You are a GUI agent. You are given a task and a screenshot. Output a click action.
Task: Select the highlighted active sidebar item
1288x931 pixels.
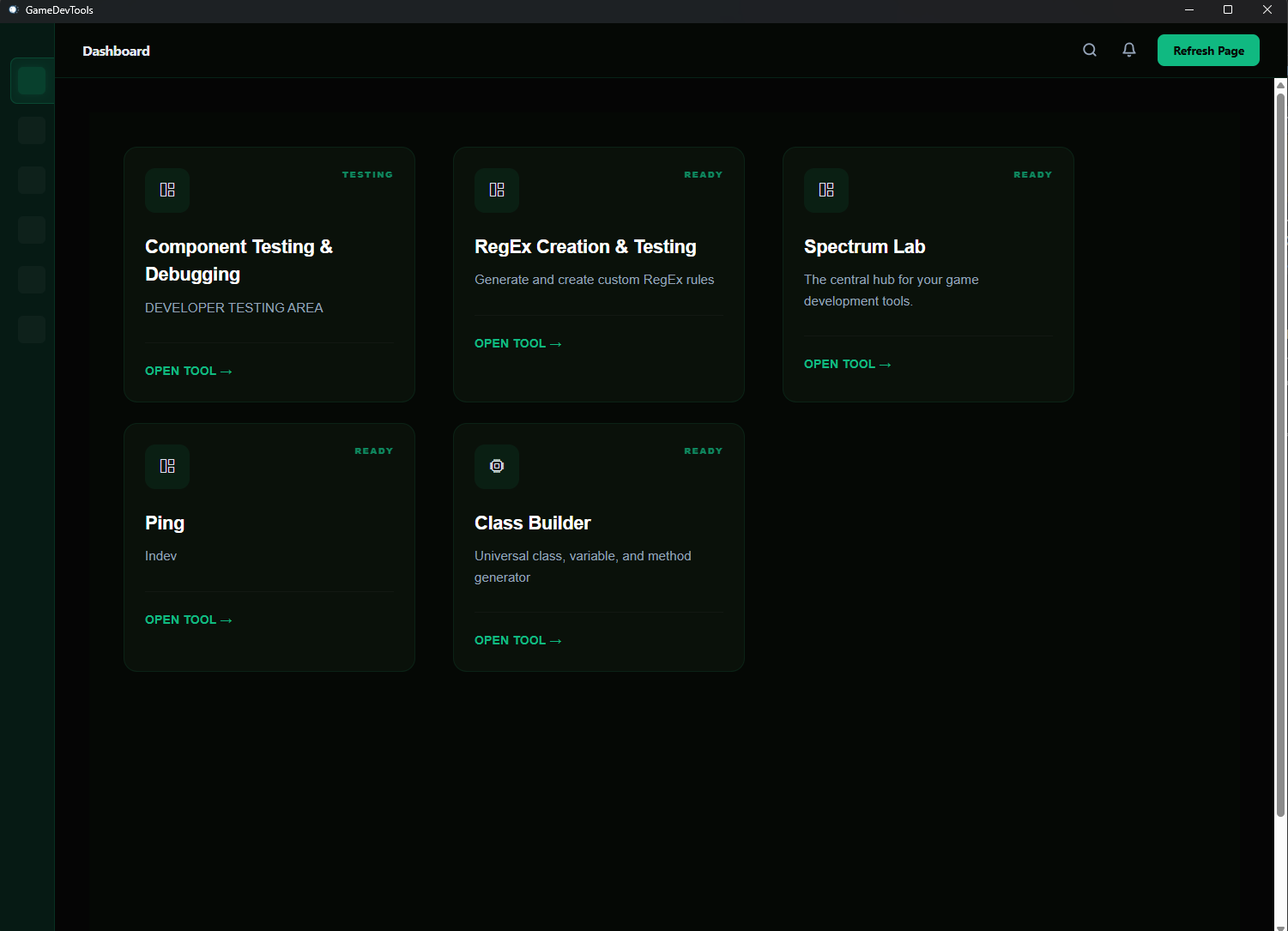point(32,81)
